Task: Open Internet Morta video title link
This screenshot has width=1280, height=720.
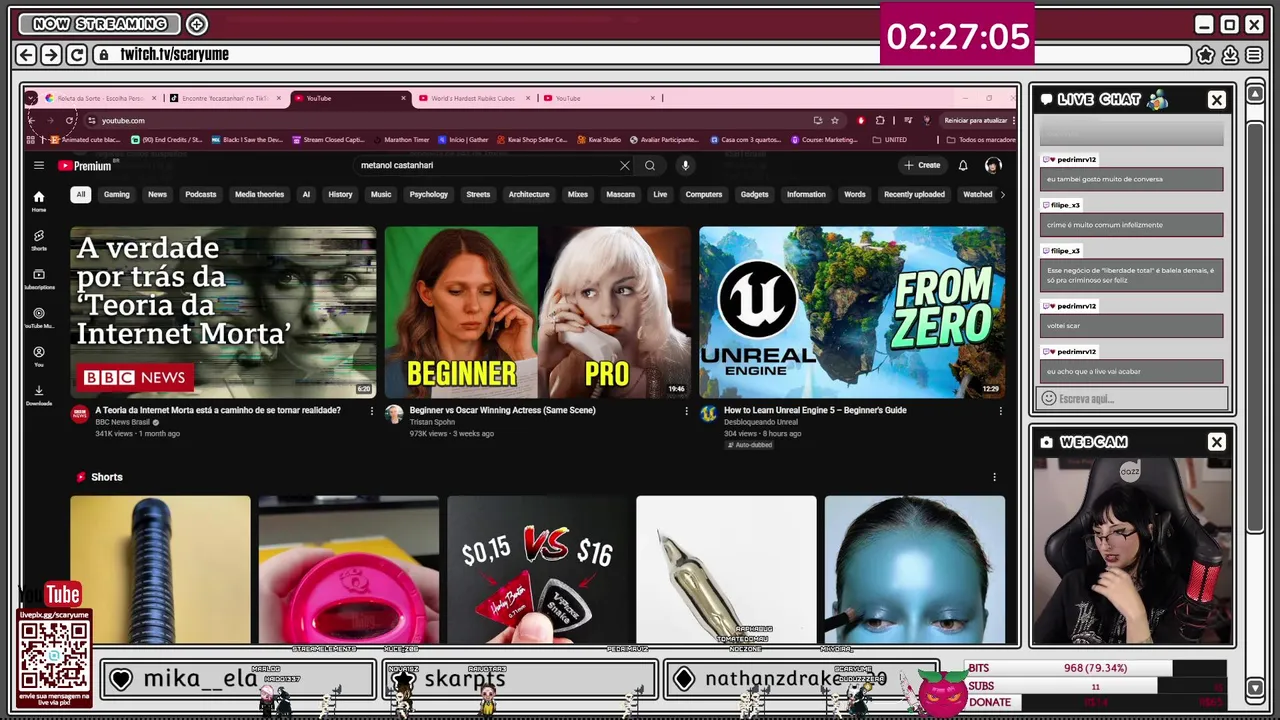Action: click(218, 410)
